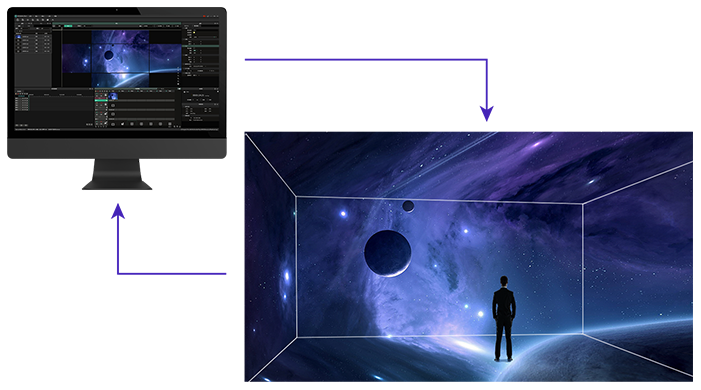The height and width of the screenshot is (390, 701).
Task: Click the yellow color swatch in the properties panel
Action: [x=194, y=32]
